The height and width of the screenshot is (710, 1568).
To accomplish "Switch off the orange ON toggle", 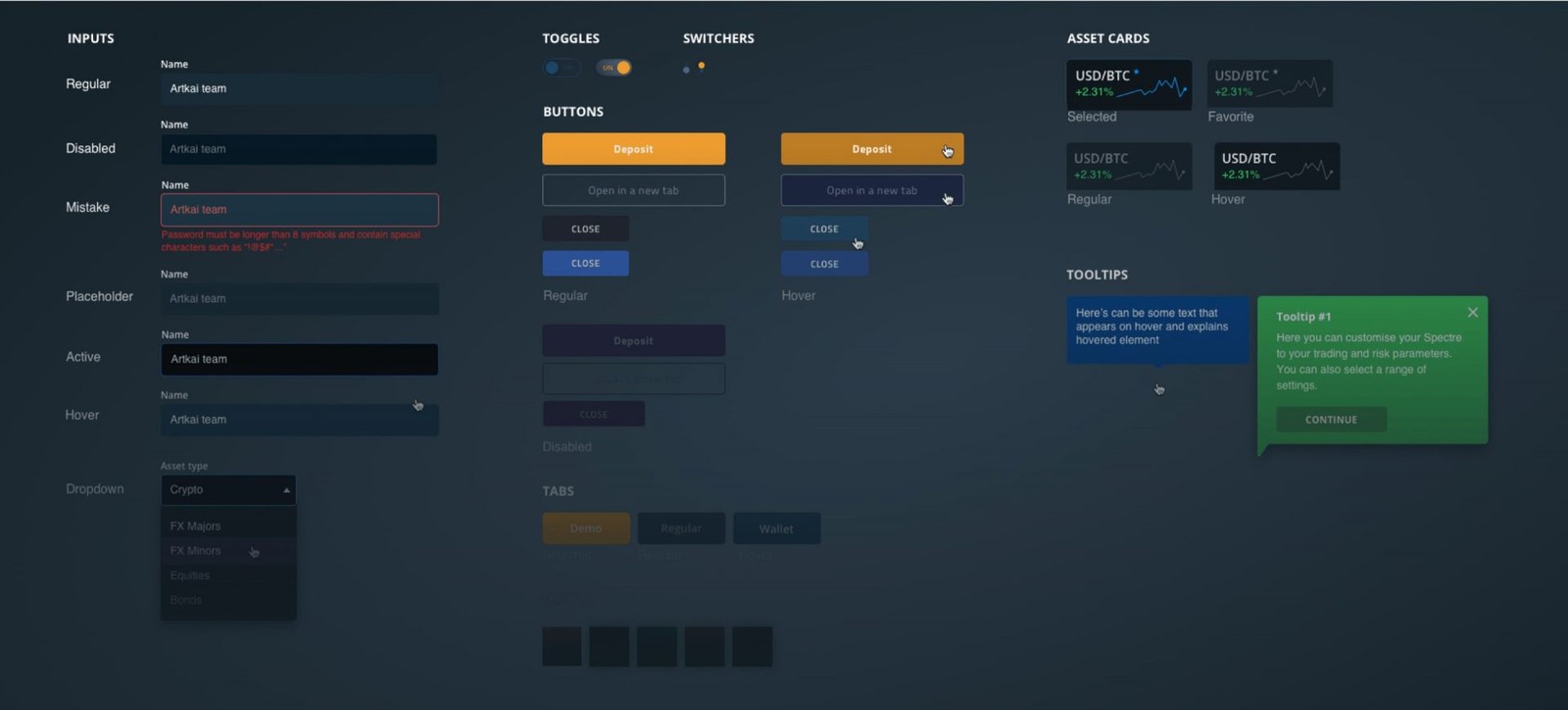I will pyautogui.click(x=614, y=68).
